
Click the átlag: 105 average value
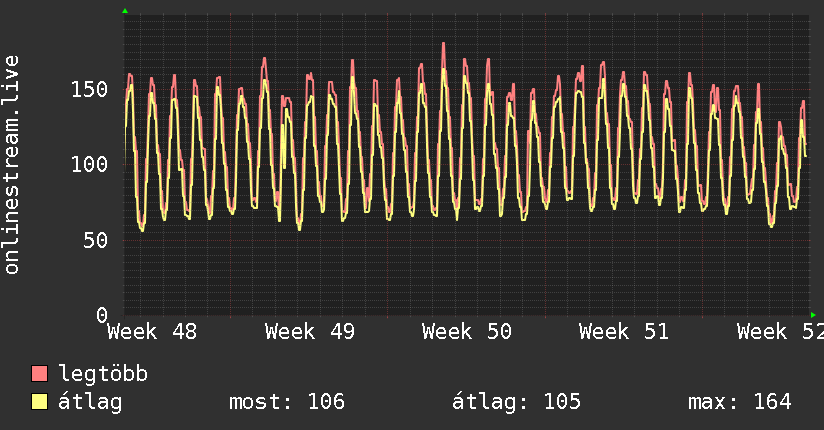517,402
